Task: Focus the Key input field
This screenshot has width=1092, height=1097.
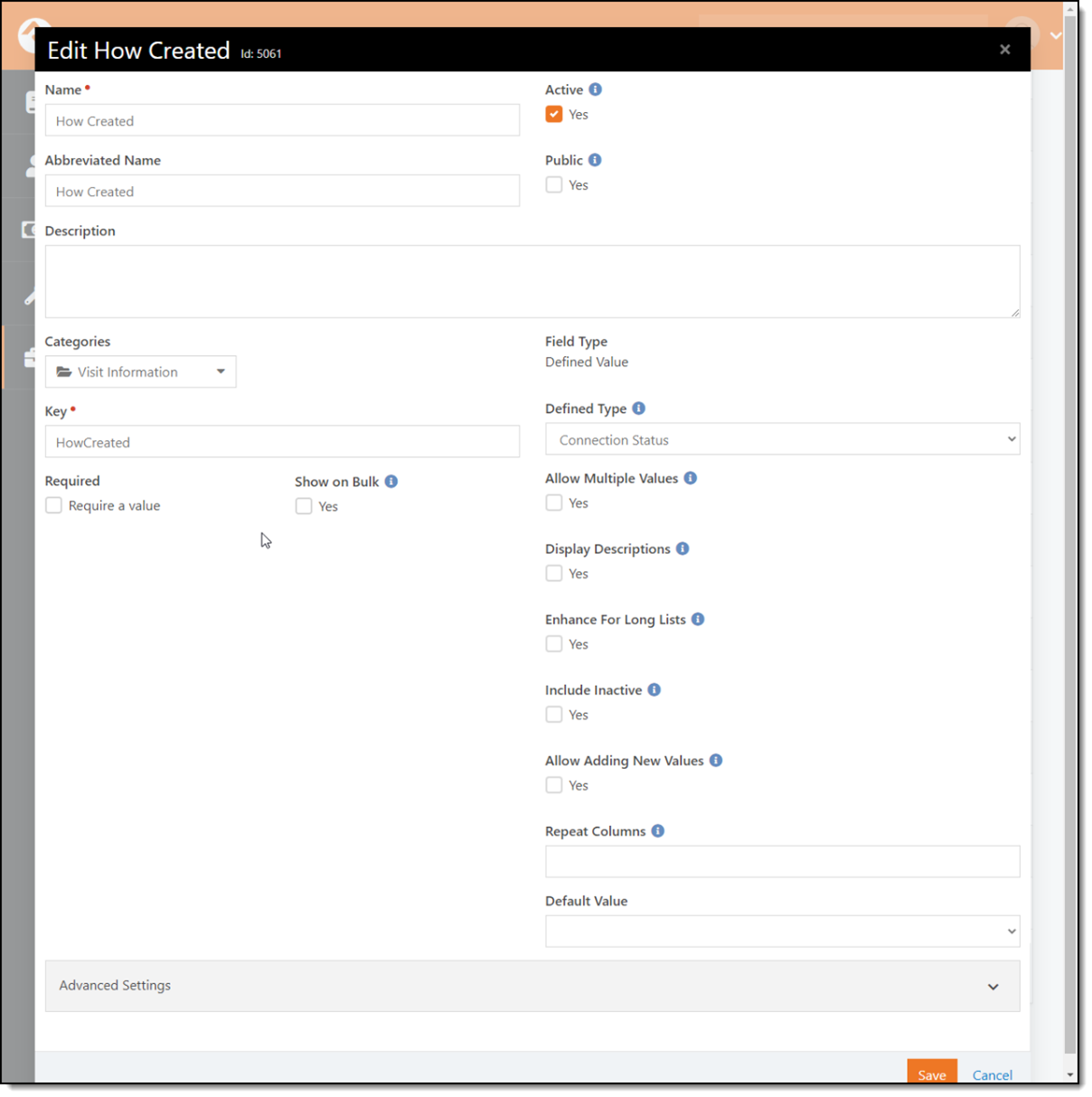Action: (x=282, y=442)
